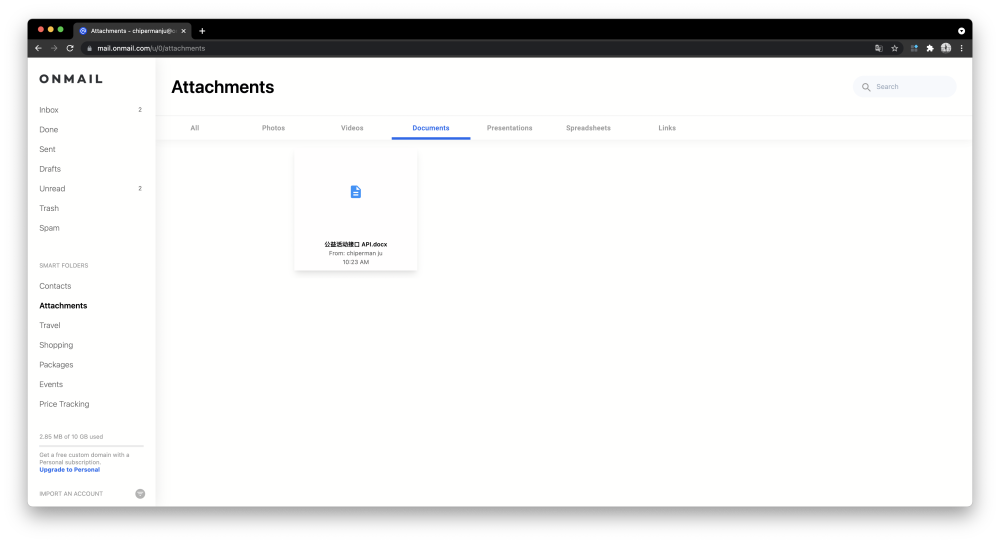Focus the Search input field
1000x543 pixels.
coord(904,87)
